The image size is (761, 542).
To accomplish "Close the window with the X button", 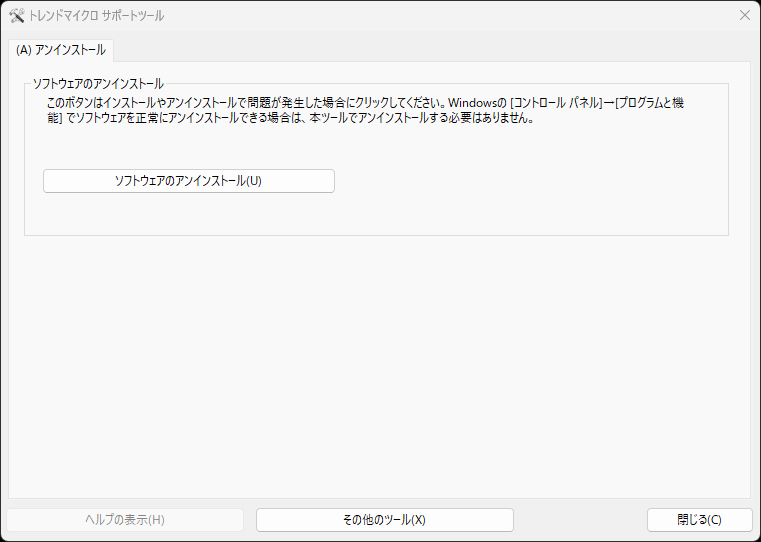I will 744,16.
